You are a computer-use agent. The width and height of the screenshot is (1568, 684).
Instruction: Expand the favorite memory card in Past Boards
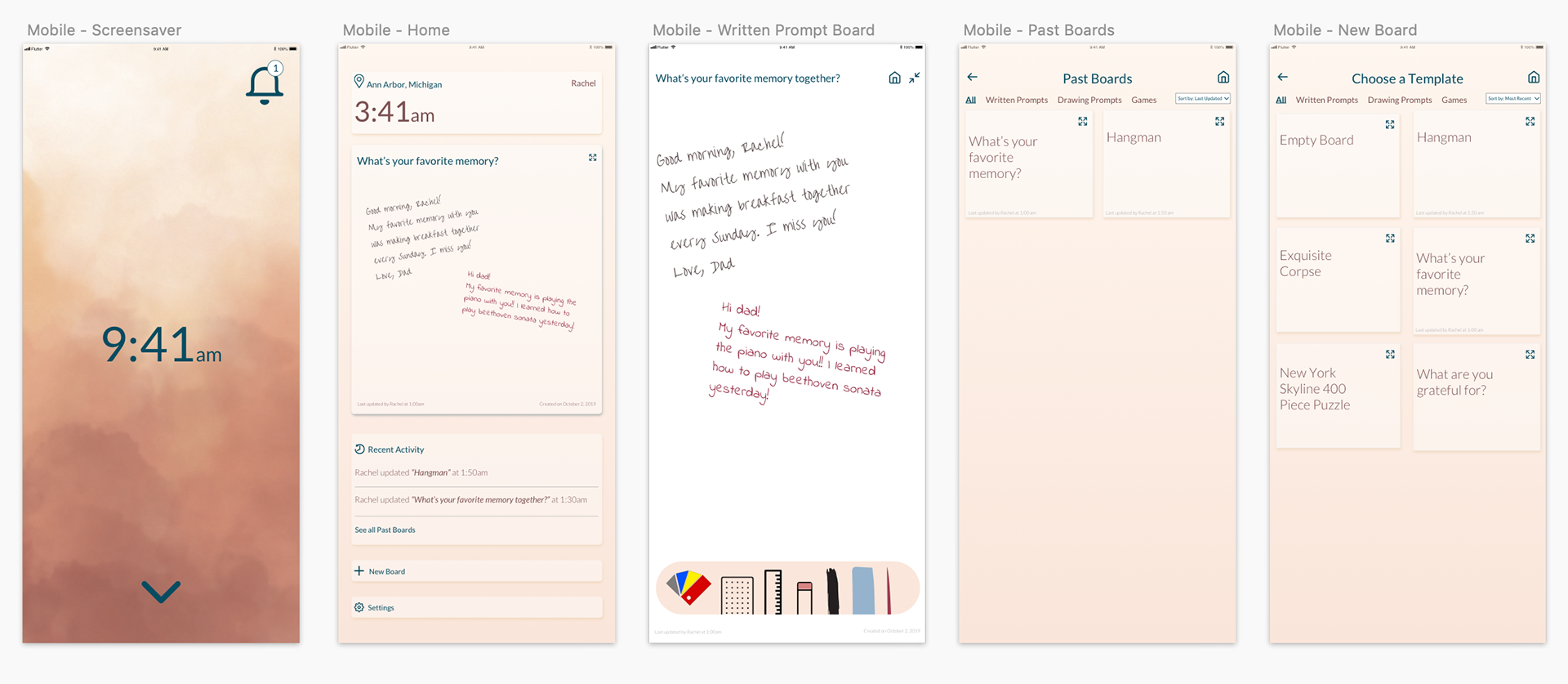[1083, 121]
